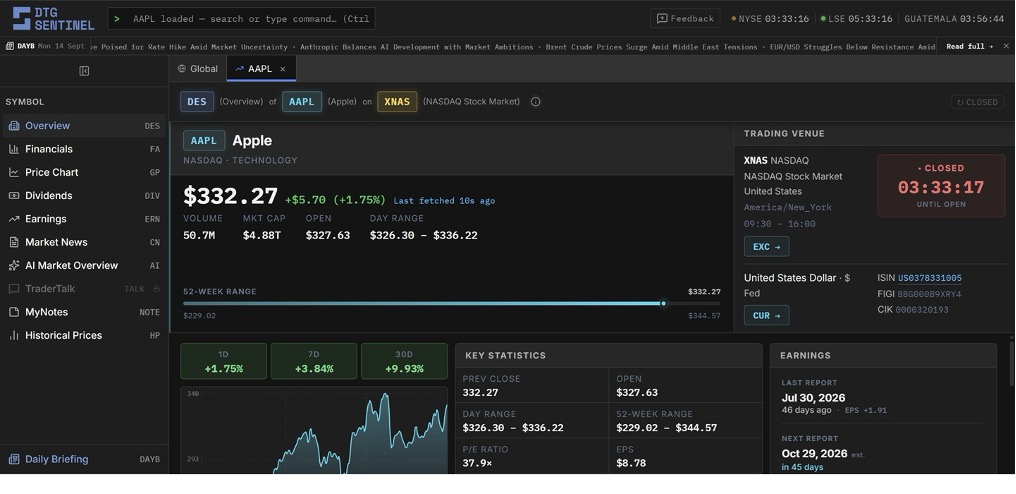The height and width of the screenshot is (494, 1016).
Task: Click the TraderTalk lock icon
Action: 156,289
